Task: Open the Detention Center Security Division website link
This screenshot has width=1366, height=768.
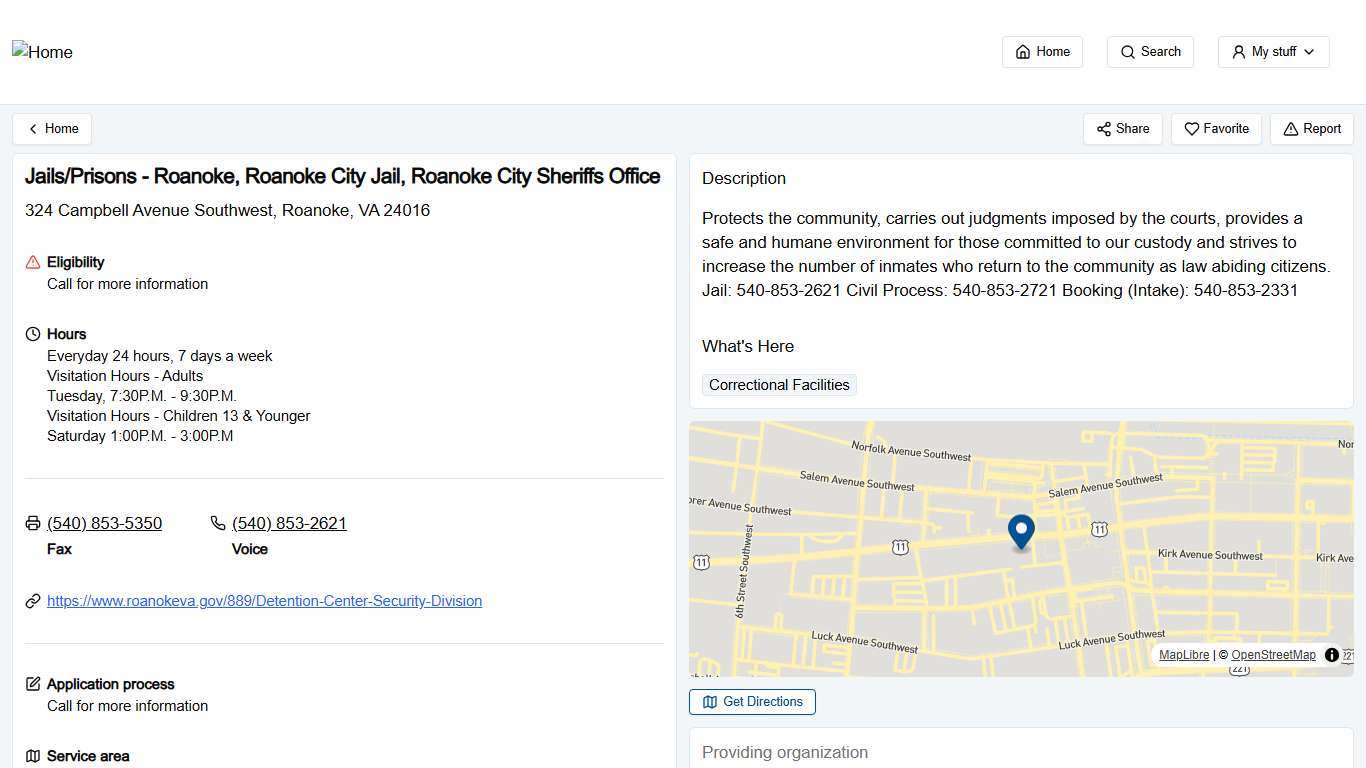Action: tap(264, 601)
